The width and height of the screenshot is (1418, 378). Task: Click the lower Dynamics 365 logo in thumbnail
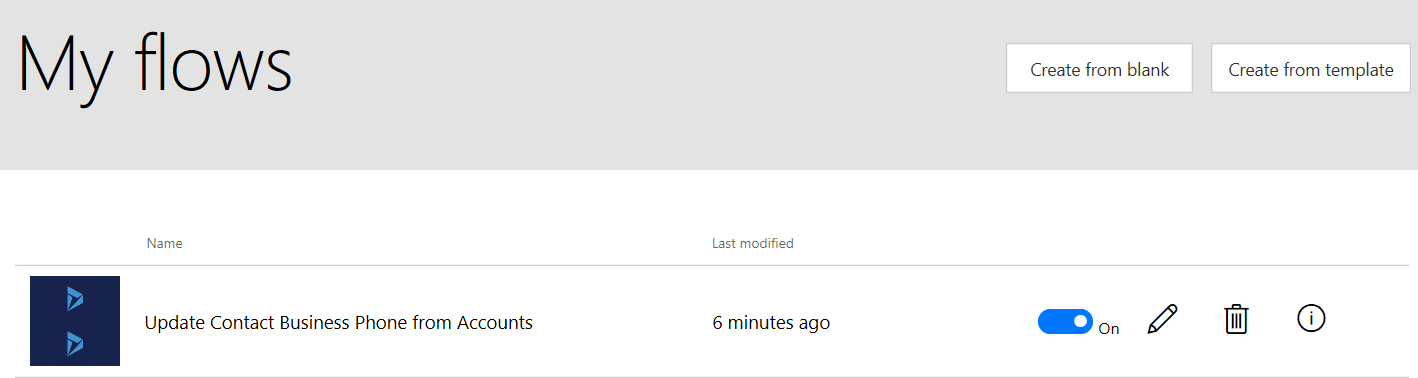[75, 344]
